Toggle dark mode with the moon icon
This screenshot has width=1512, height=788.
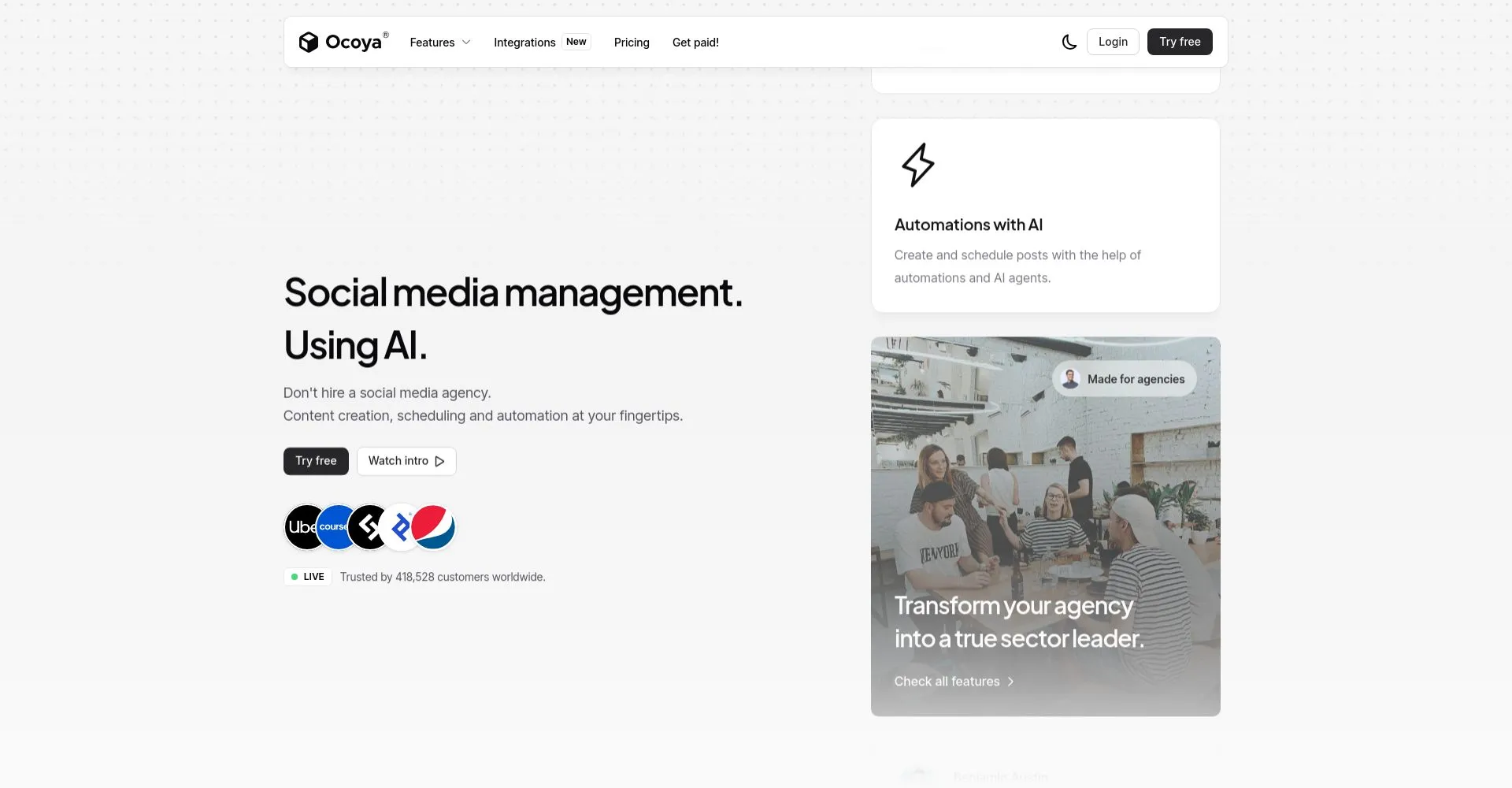point(1069,42)
